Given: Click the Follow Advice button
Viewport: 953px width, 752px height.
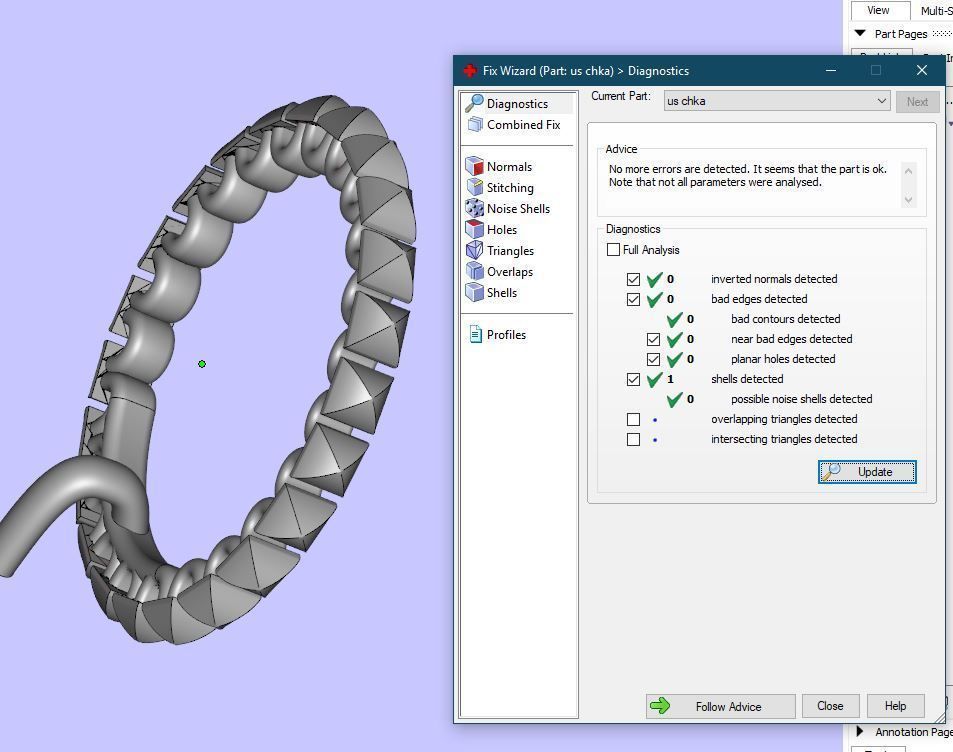Looking at the screenshot, I should pyautogui.click(x=720, y=706).
